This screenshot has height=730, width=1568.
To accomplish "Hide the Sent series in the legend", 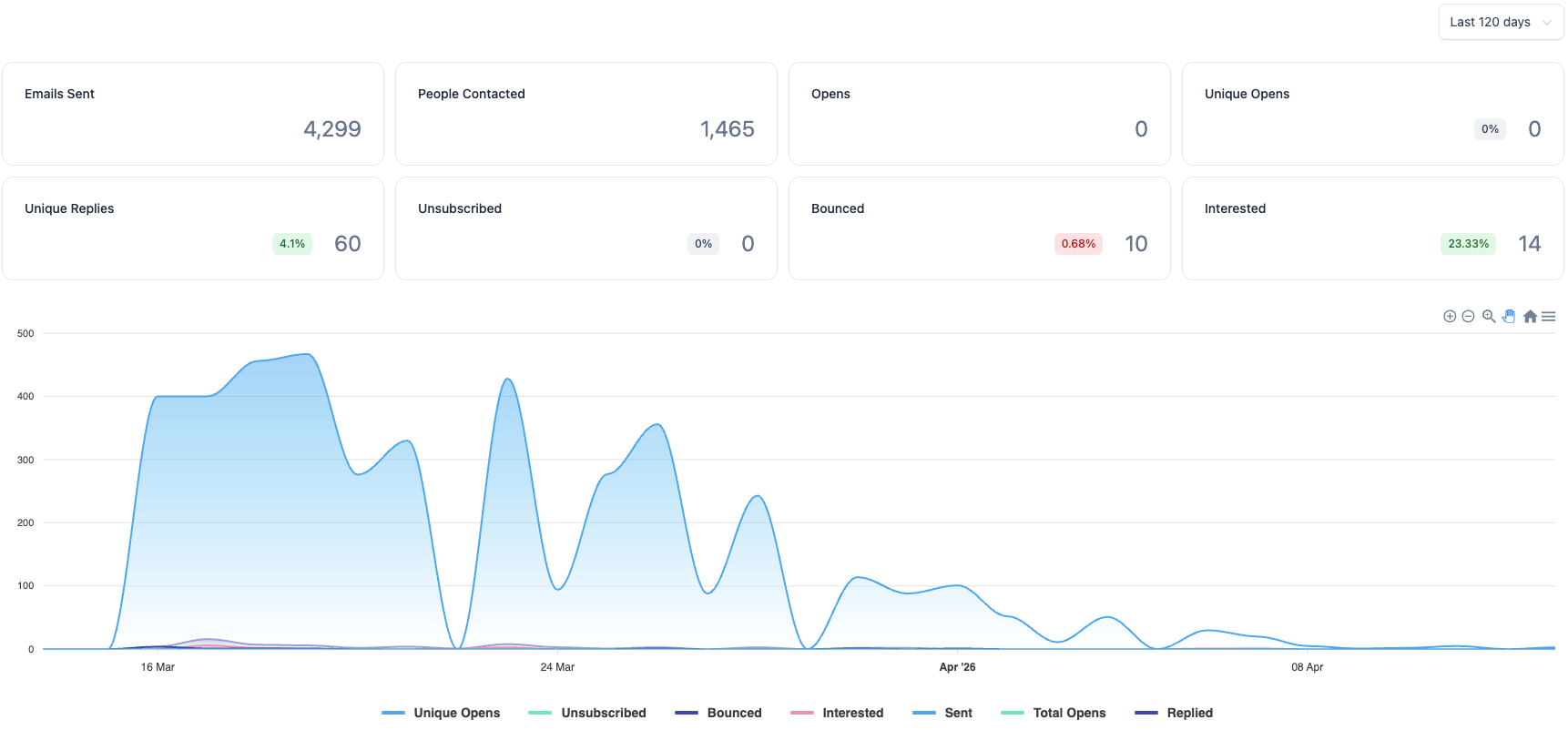I will coord(942,713).
